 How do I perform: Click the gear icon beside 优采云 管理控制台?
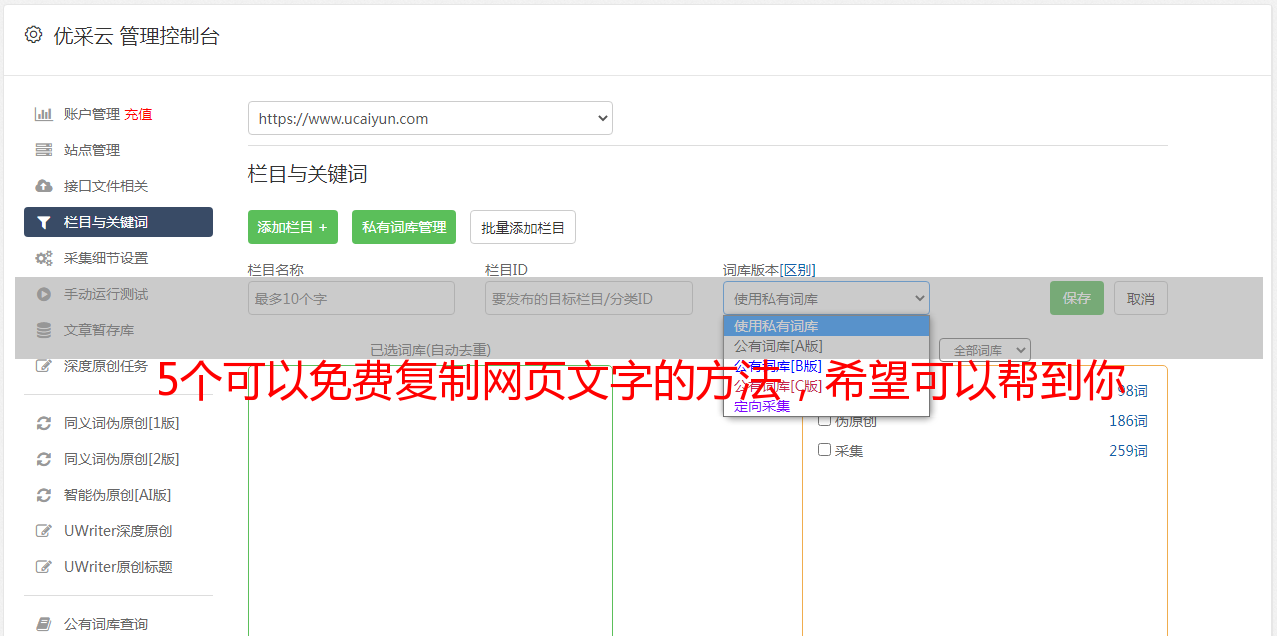pos(33,35)
